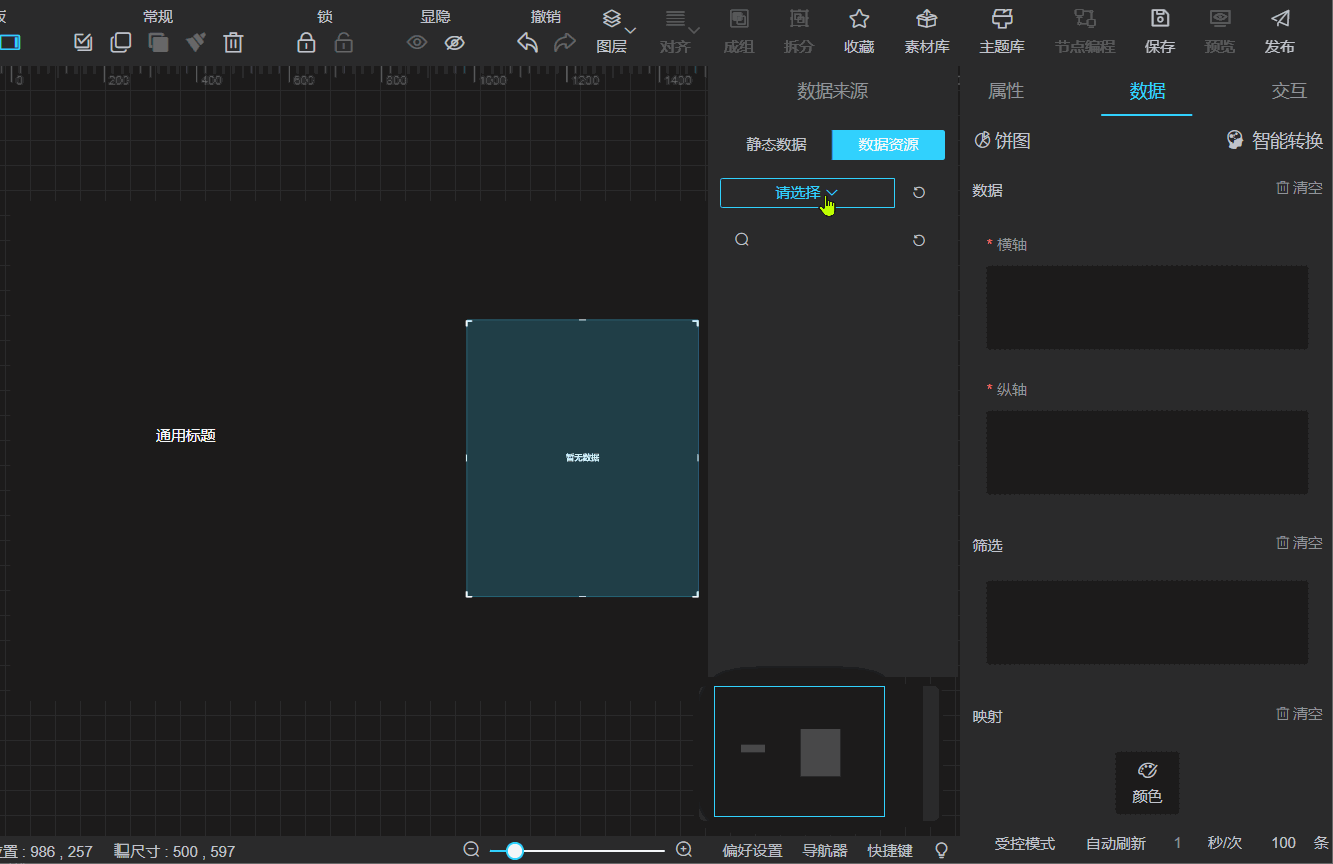Screen dimensions: 1333x864
Task: Click the format brush icon under 常规
Action: [196, 42]
